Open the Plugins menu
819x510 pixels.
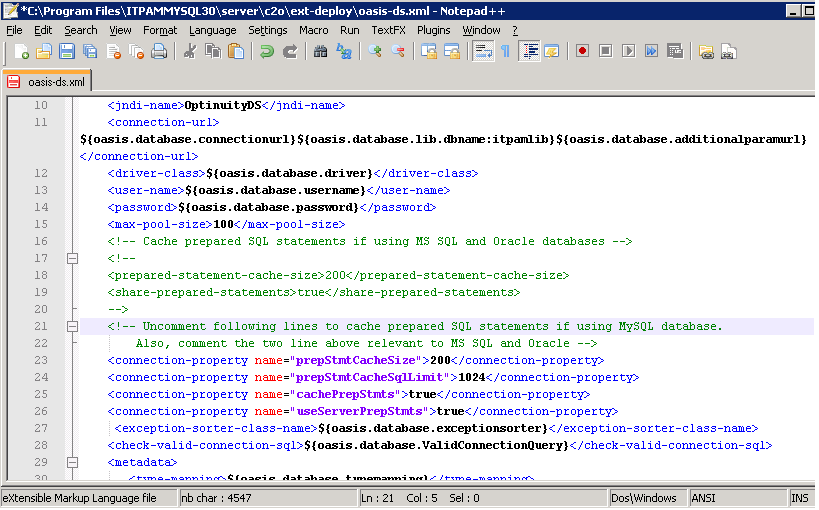(433, 30)
